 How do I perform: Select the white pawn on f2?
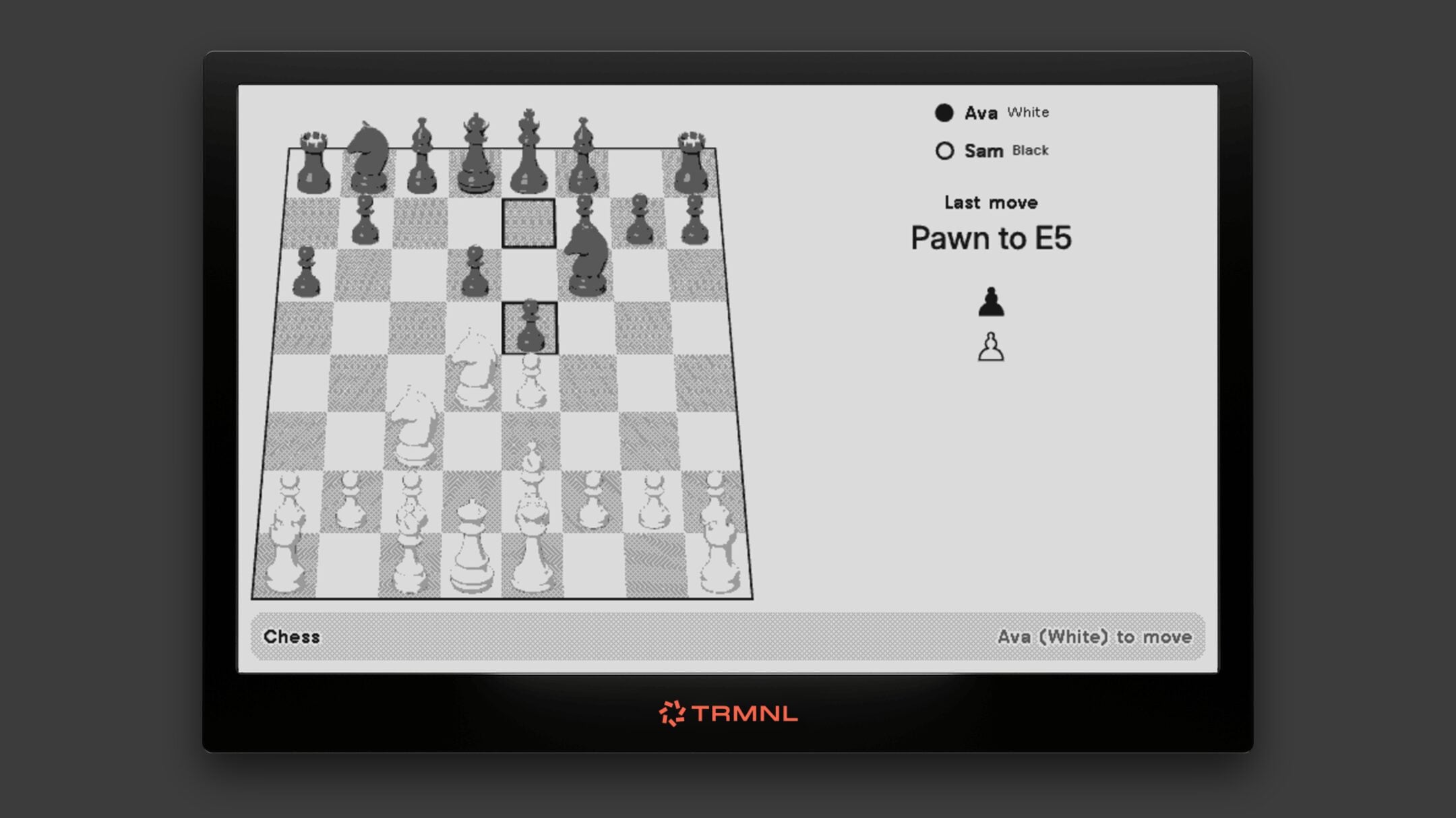click(593, 500)
